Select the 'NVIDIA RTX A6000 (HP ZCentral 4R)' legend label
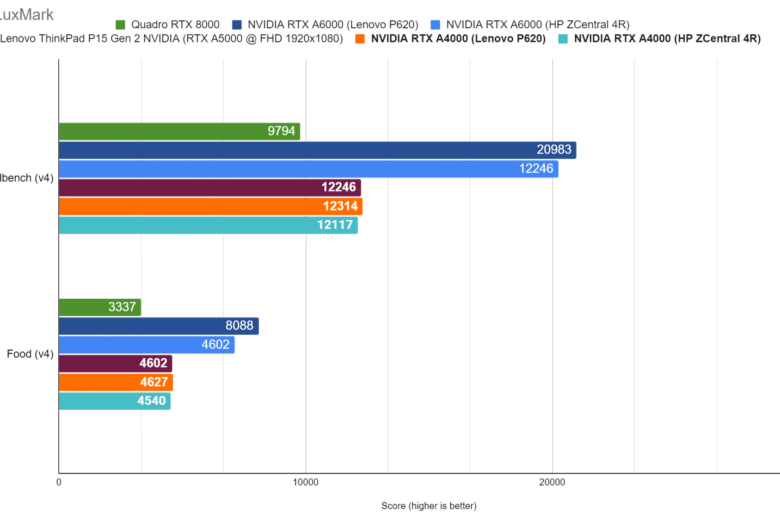 (x=538, y=25)
